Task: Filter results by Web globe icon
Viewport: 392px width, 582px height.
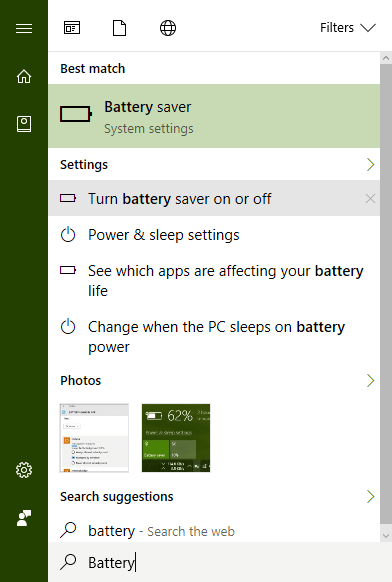Action: click(x=168, y=28)
